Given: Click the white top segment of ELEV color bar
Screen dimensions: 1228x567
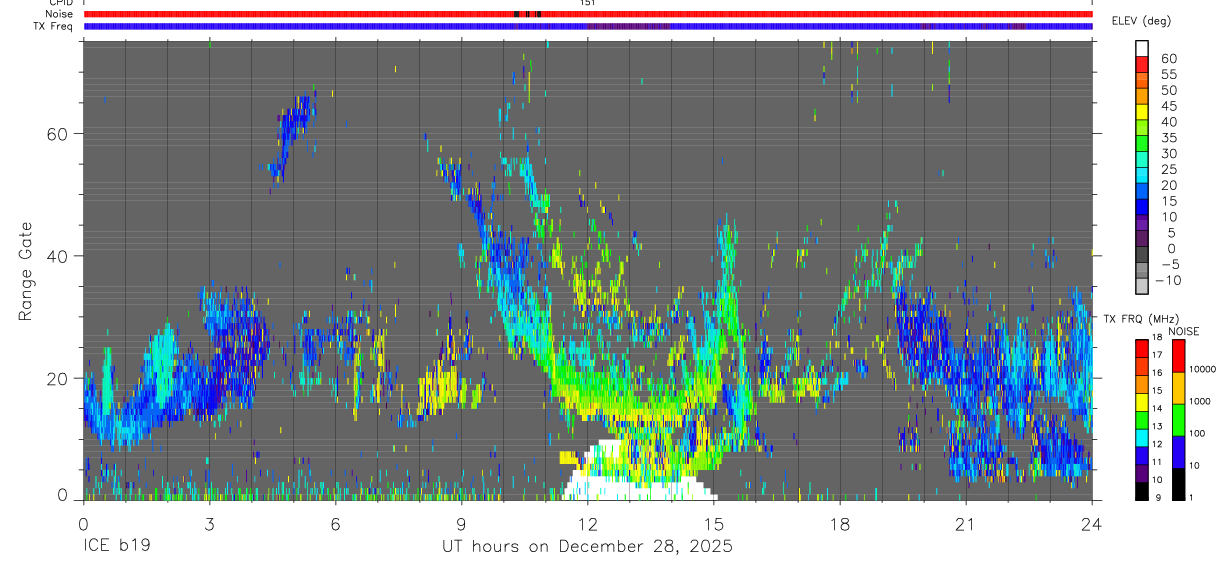Looking at the screenshot, I should pos(1142,47).
